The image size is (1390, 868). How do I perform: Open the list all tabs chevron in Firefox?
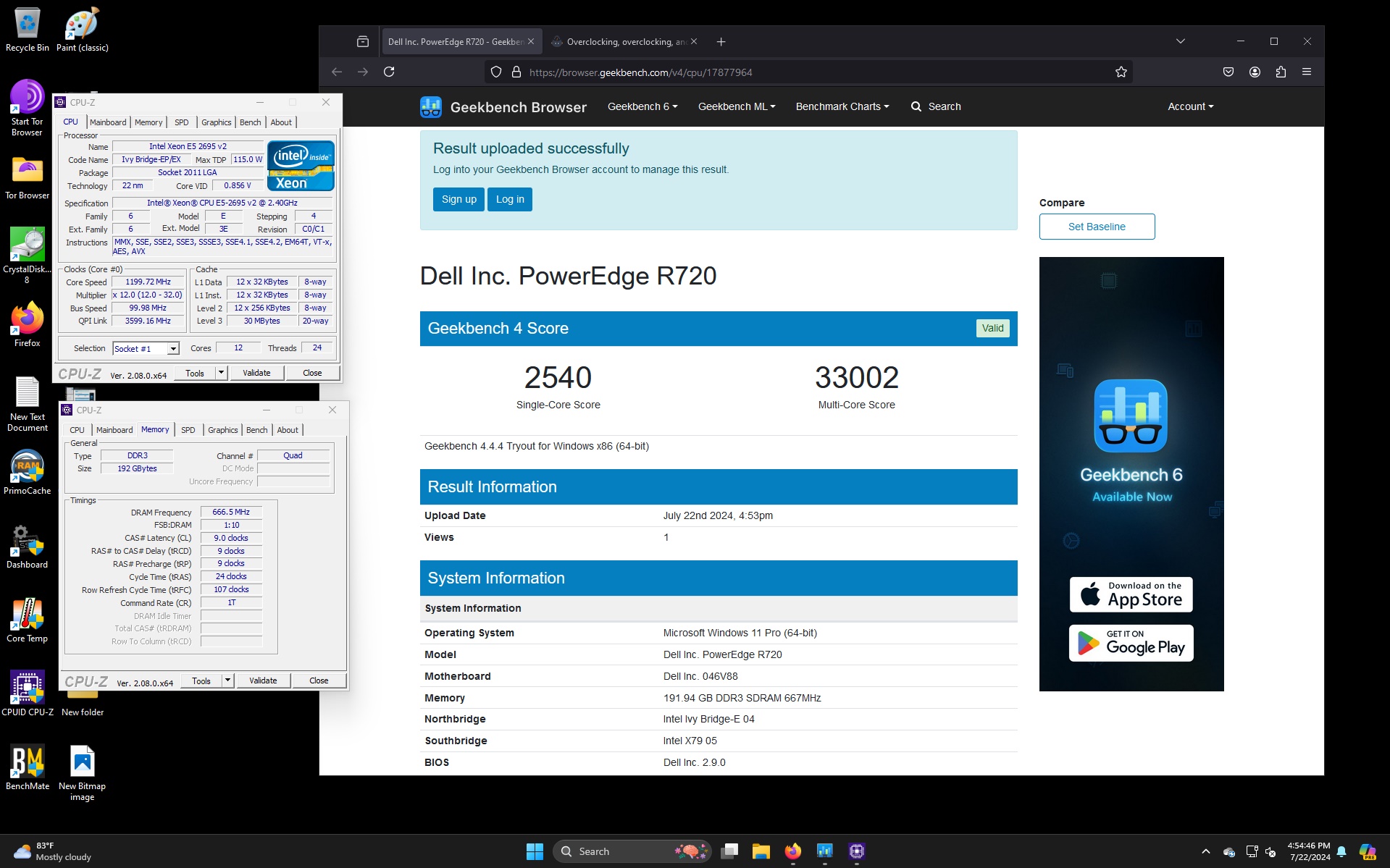tap(1181, 41)
